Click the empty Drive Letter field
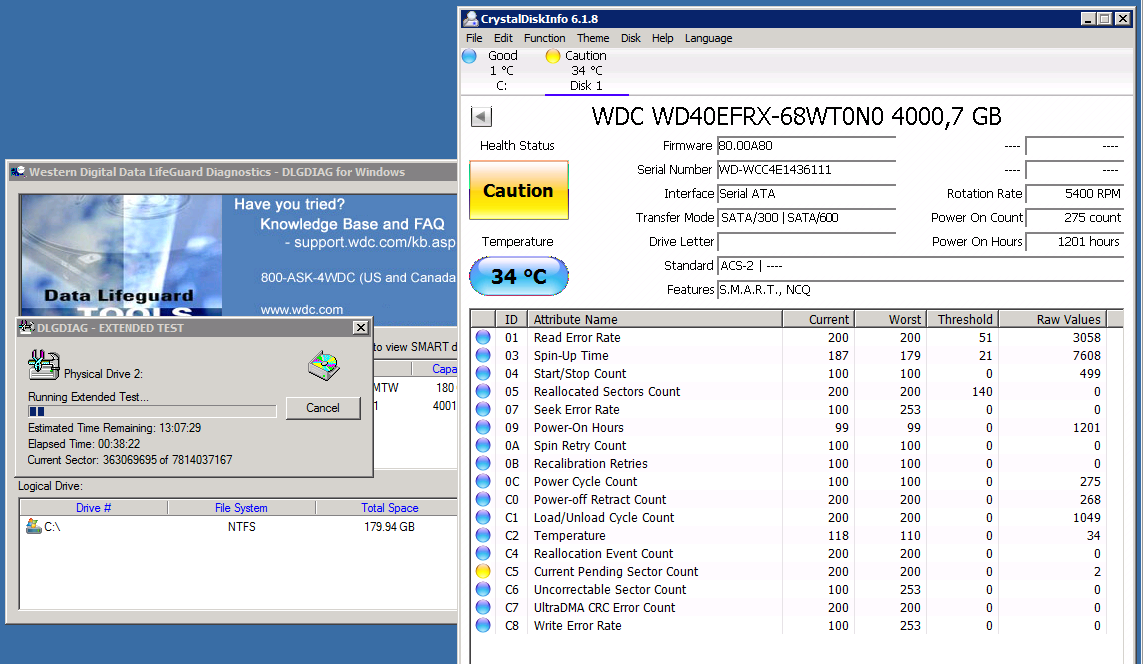Image resolution: width=1143 pixels, height=664 pixels. (x=805, y=242)
